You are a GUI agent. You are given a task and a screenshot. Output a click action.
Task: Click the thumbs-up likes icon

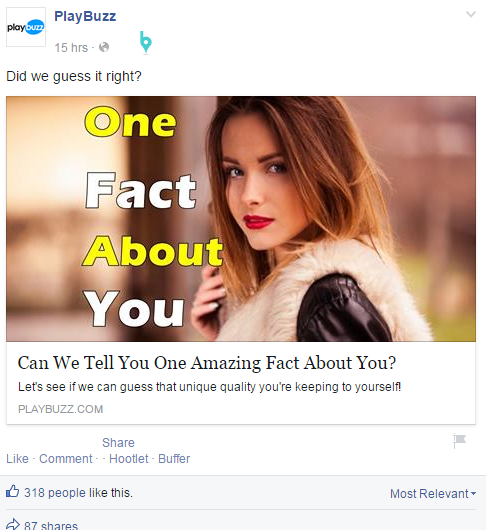point(13,491)
